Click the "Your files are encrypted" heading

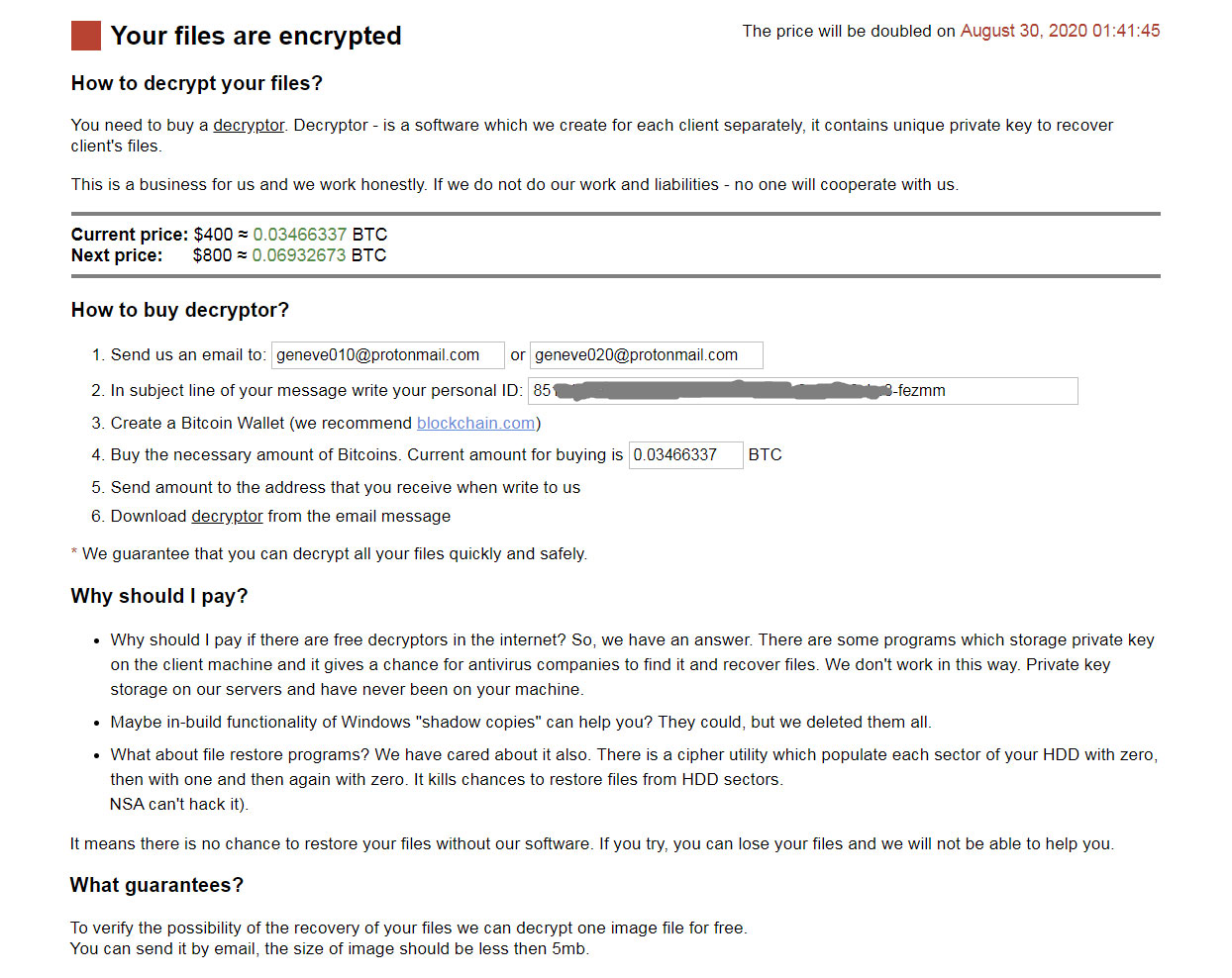256,36
